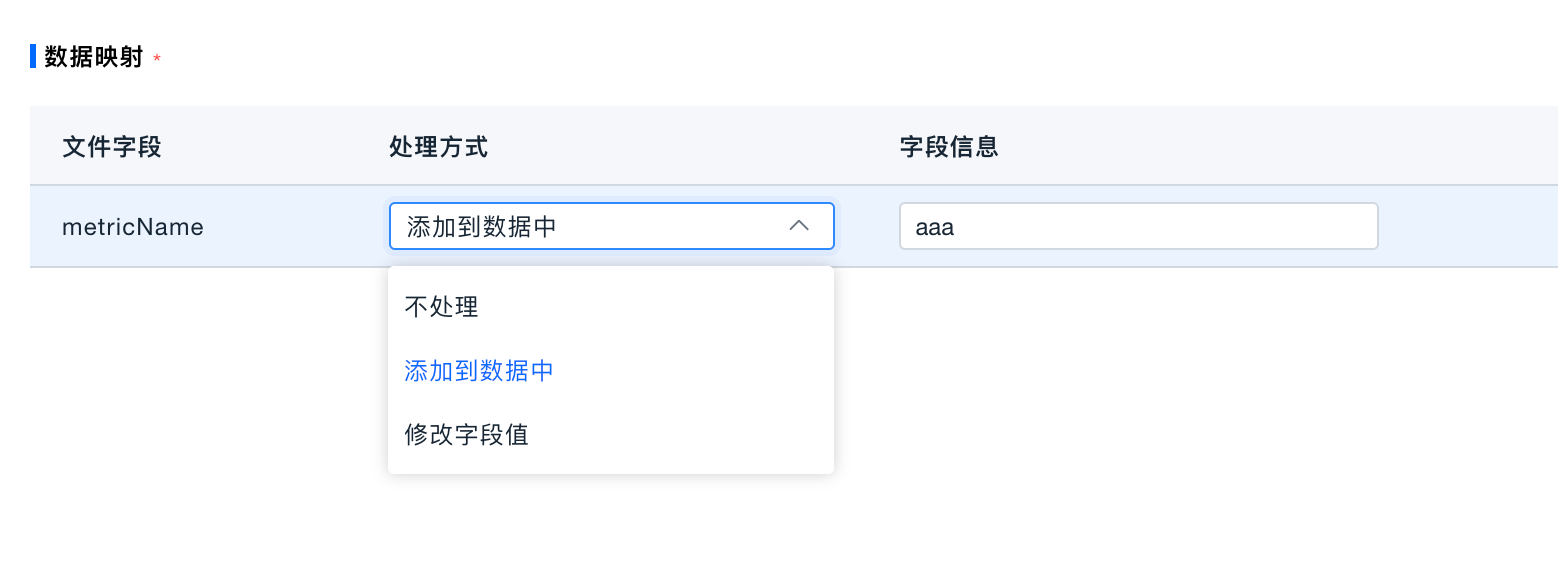The image size is (1558, 576).
Task: Click the dropdown panel below the select box
Action: (x=611, y=370)
